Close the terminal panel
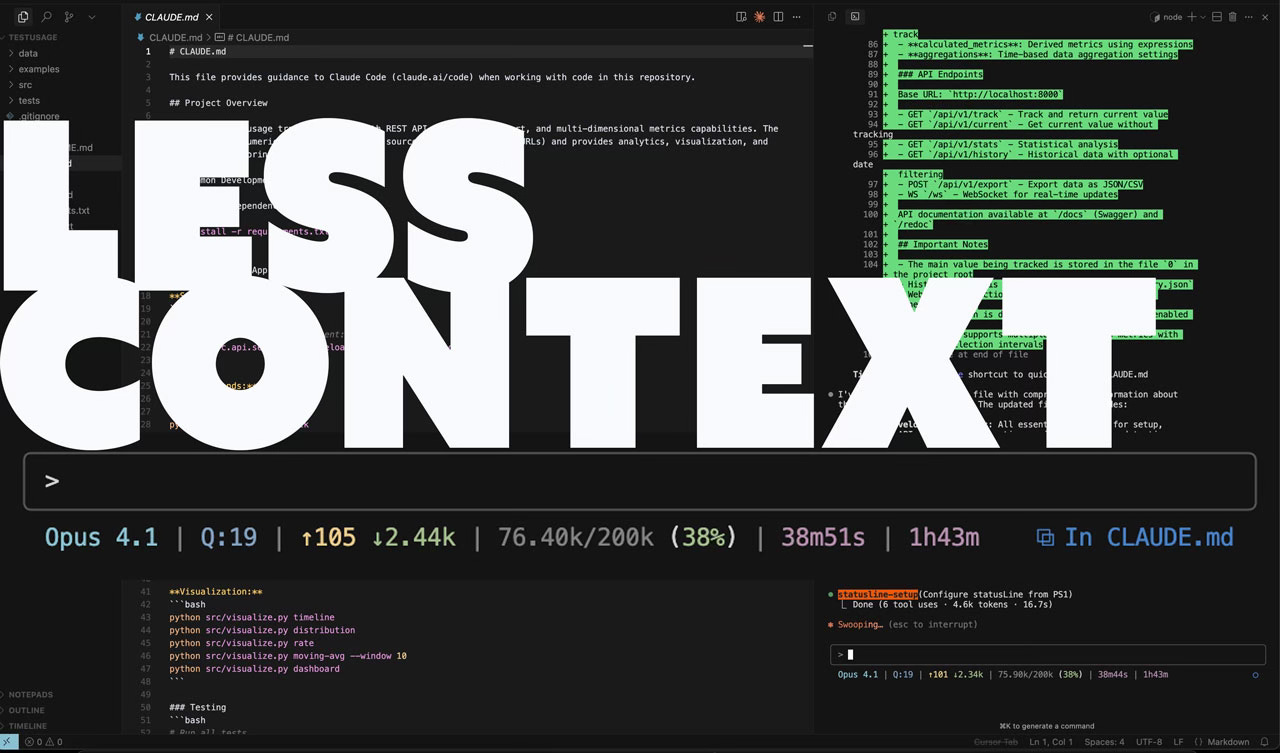 tap(1266, 17)
